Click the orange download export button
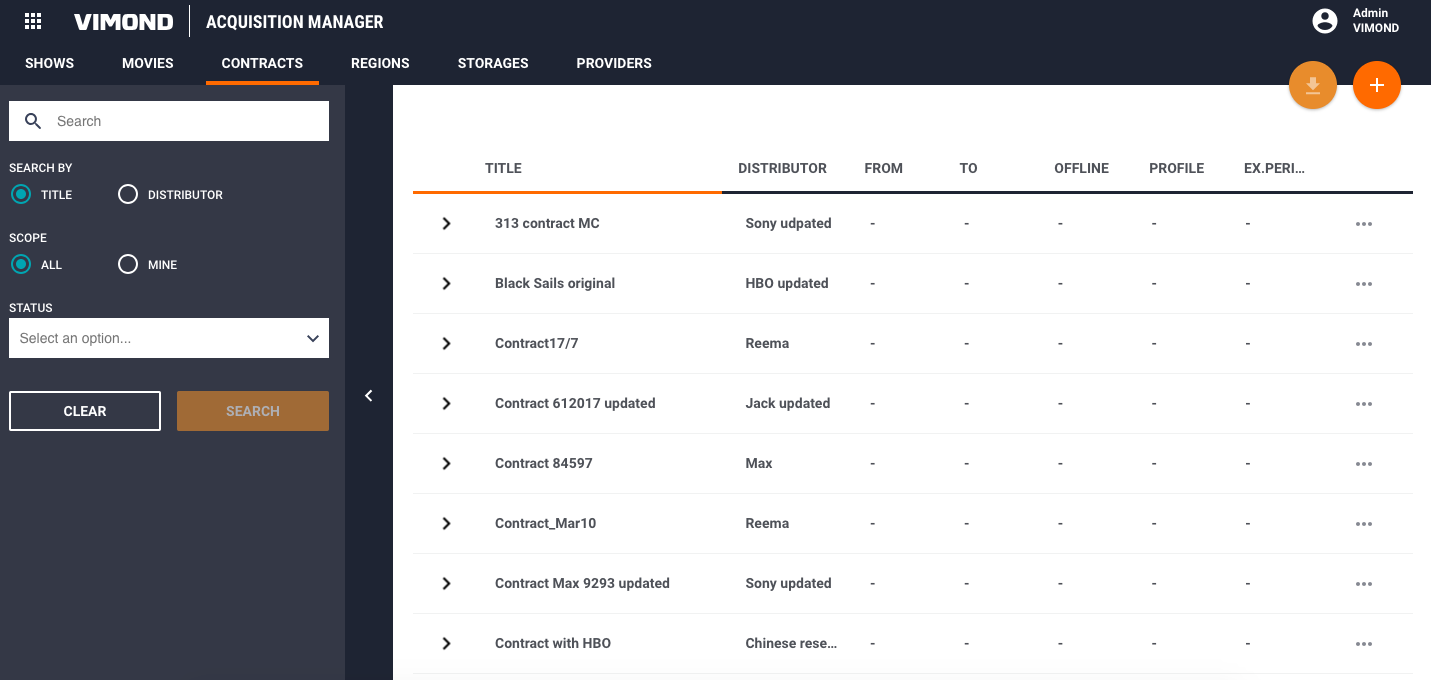1431x680 pixels. (1313, 86)
